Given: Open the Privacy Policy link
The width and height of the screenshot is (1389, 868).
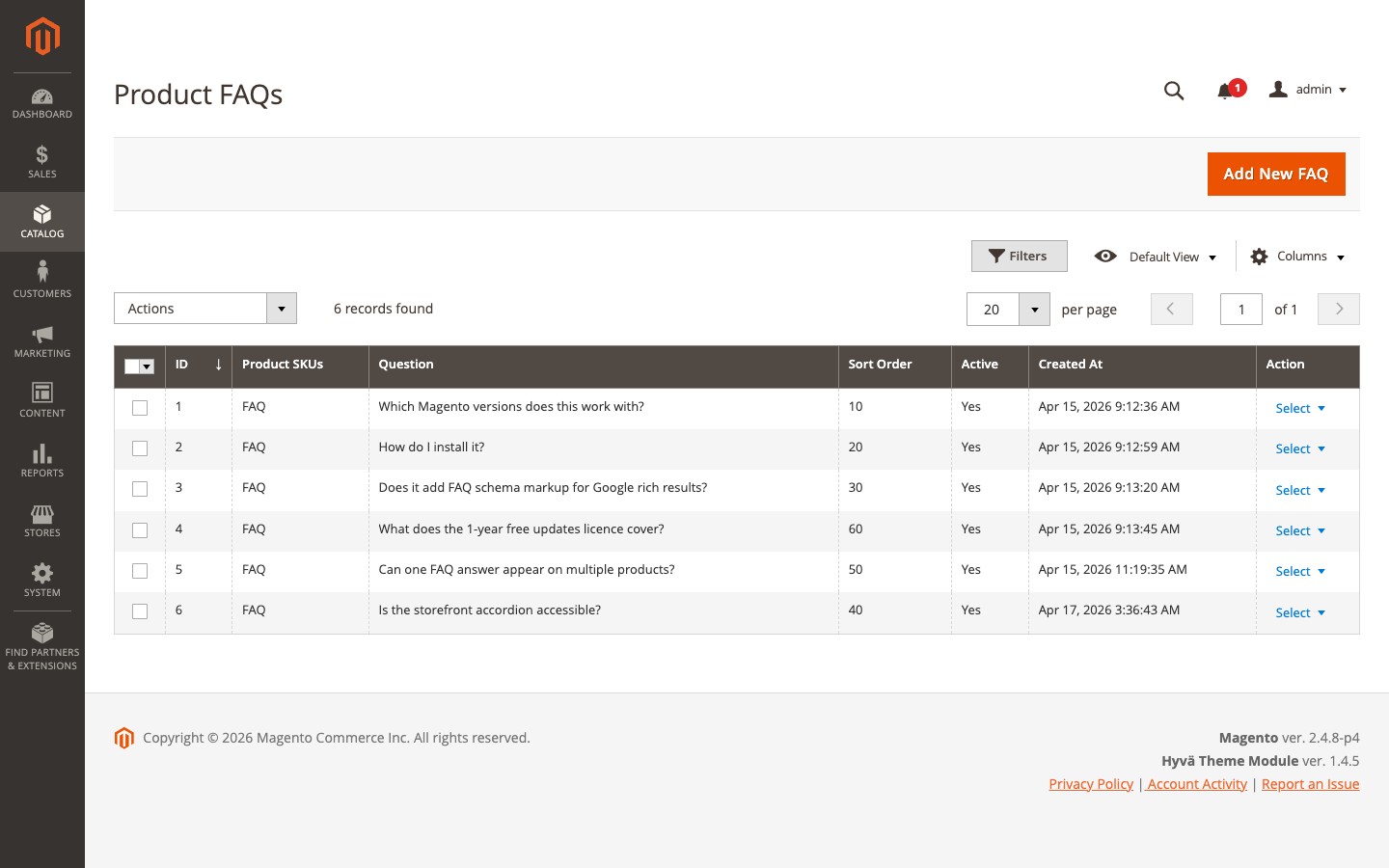Looking at the screenshot, I should [1091, 784].
